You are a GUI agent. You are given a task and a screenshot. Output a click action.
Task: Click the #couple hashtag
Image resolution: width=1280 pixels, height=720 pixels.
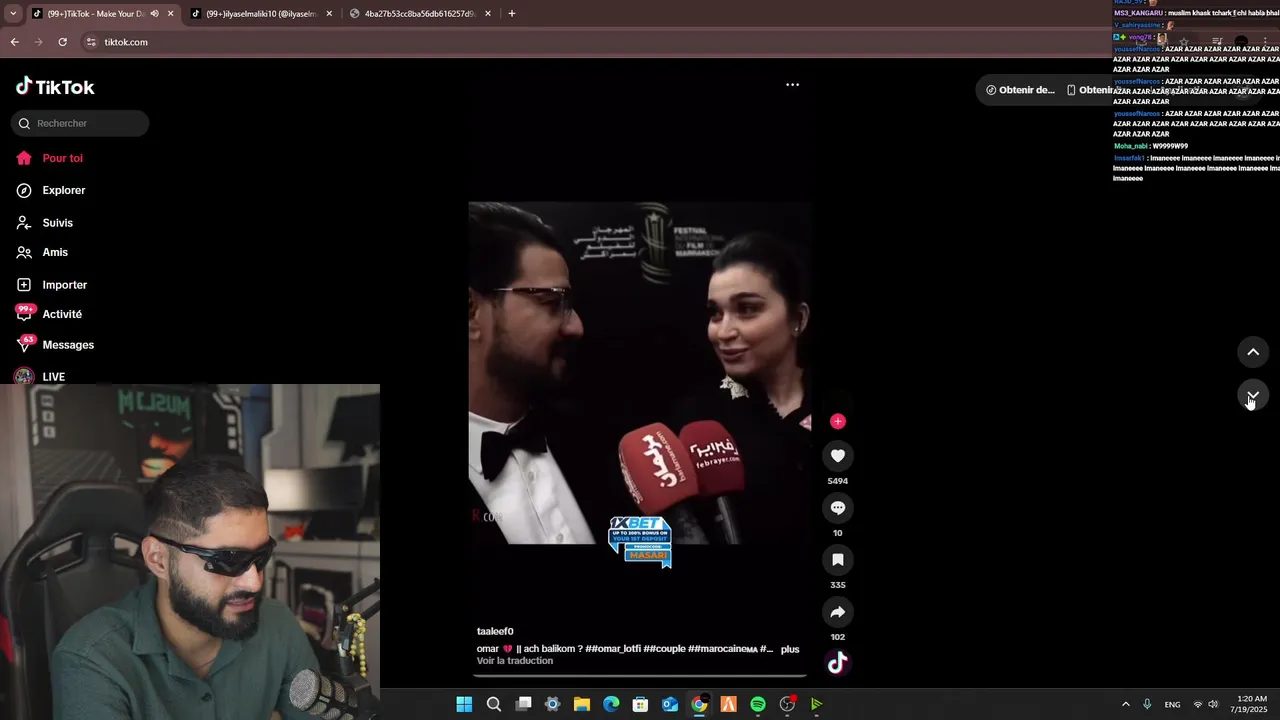(x=665, y=649)
